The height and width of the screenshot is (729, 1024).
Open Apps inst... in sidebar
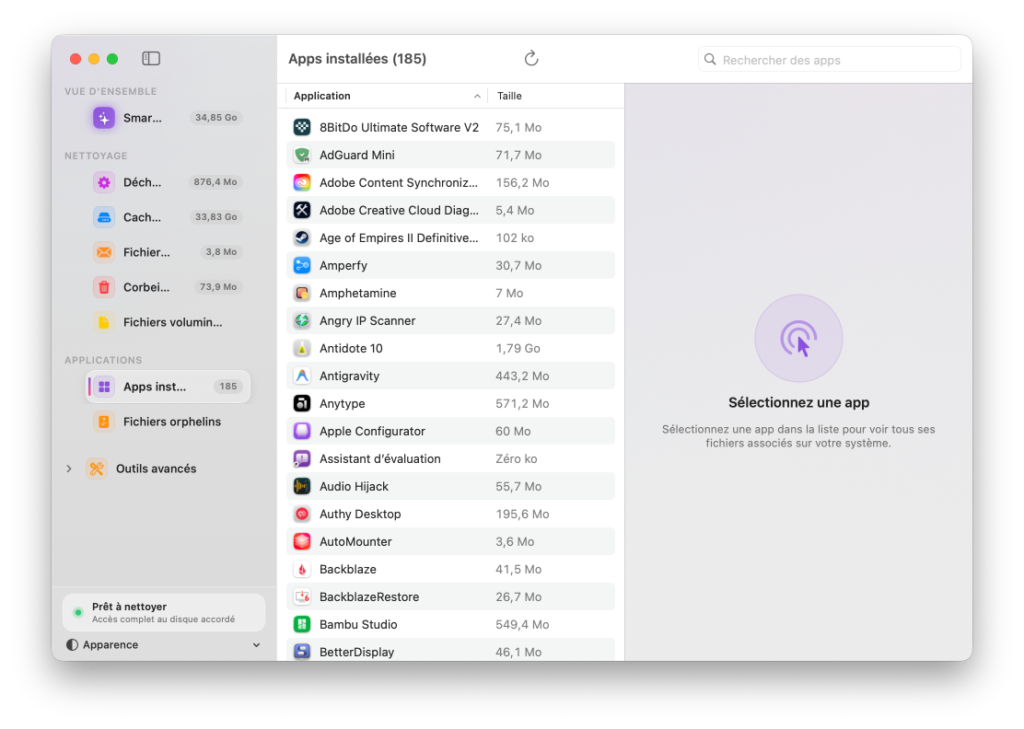coord(168,387)
